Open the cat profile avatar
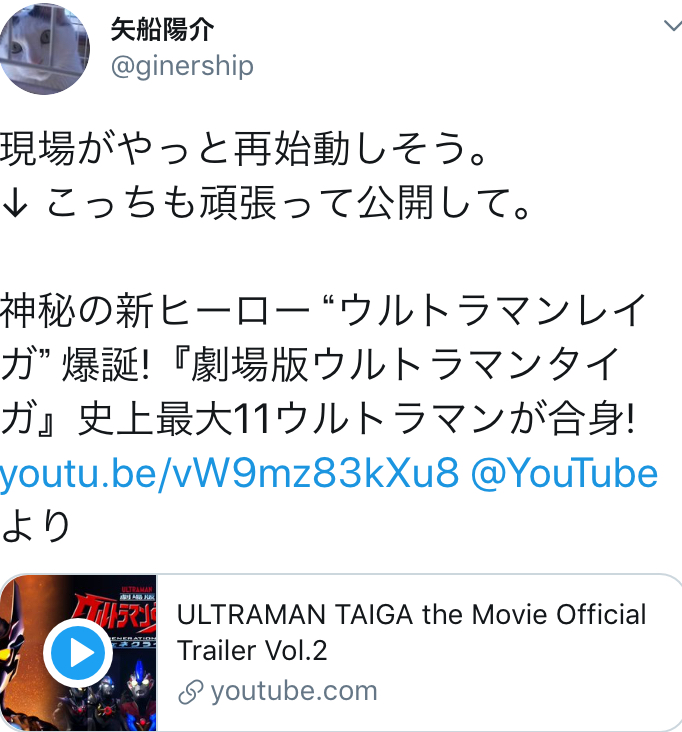The height and width of the screenshot is (732, 682). [x=44, y=49]
